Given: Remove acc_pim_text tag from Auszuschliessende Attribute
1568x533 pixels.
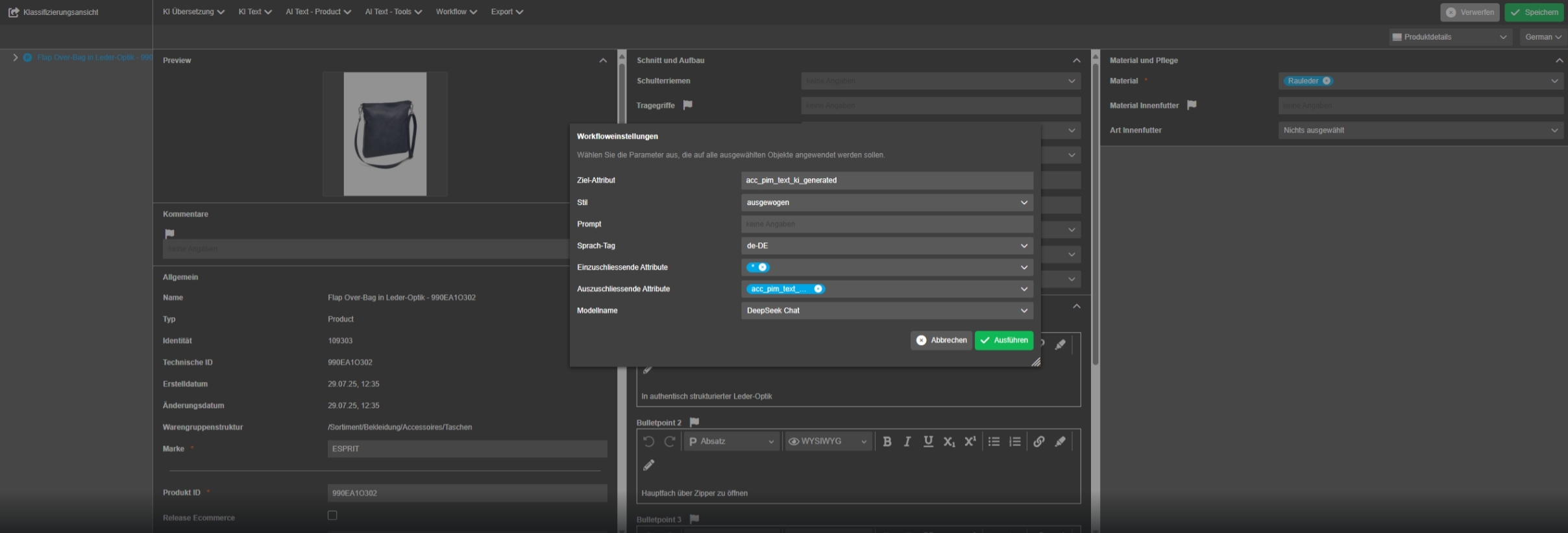Looking at the screenshot, I should 818,289.
